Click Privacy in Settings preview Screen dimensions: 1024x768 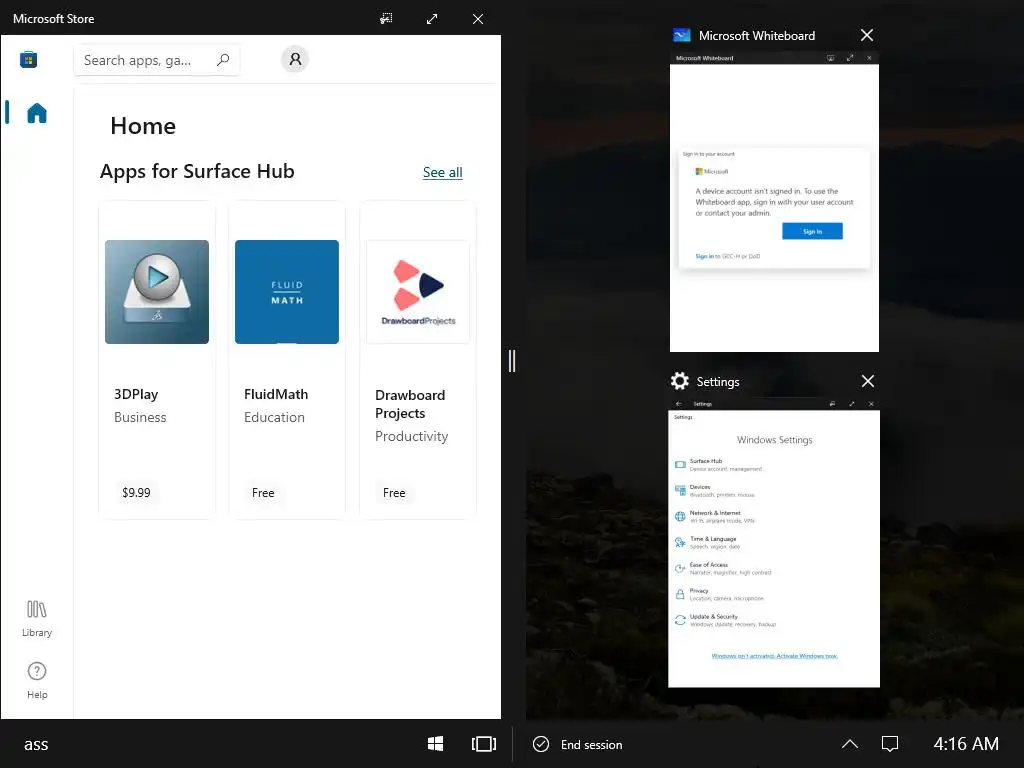point(718,594)
